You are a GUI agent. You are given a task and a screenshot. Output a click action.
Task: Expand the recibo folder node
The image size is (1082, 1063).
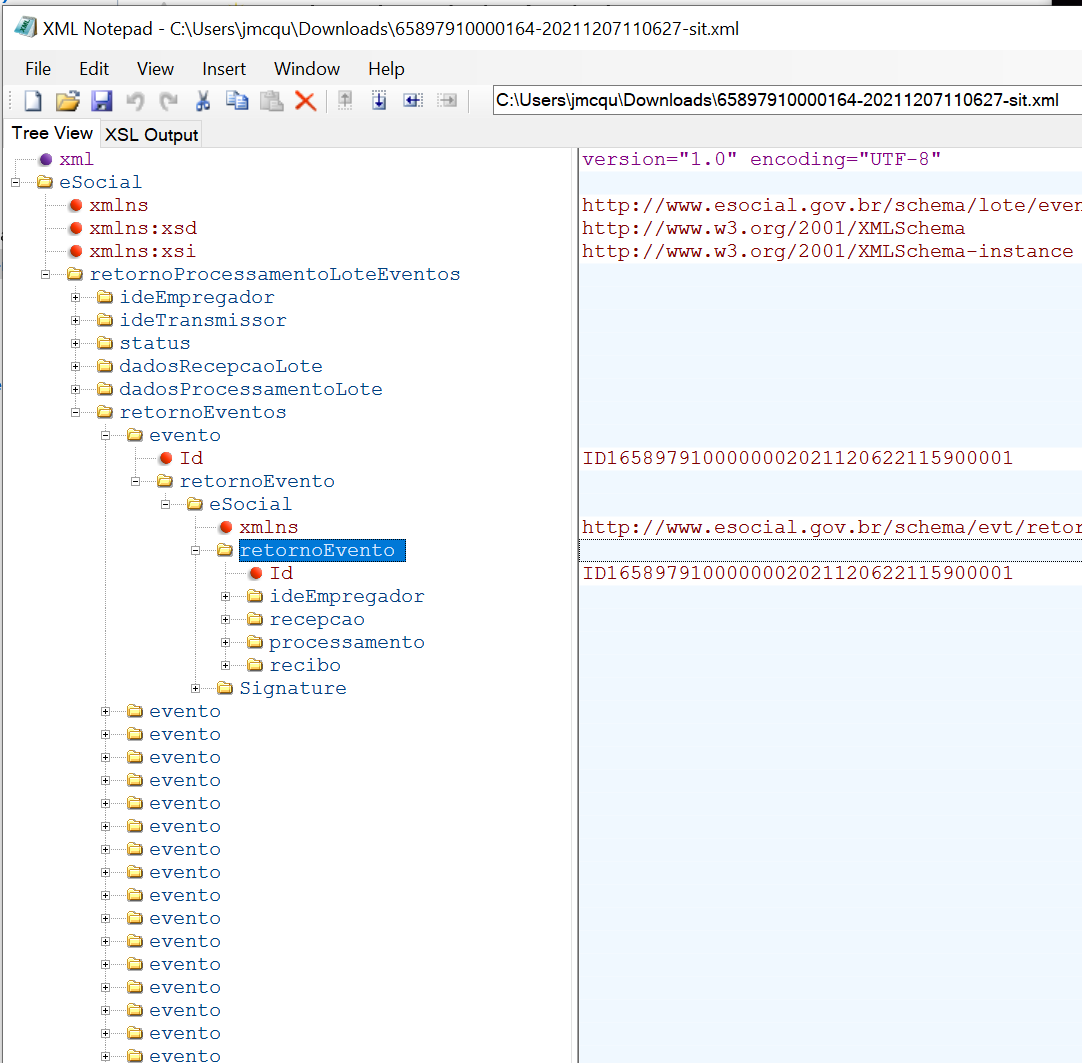pos(226,665)
